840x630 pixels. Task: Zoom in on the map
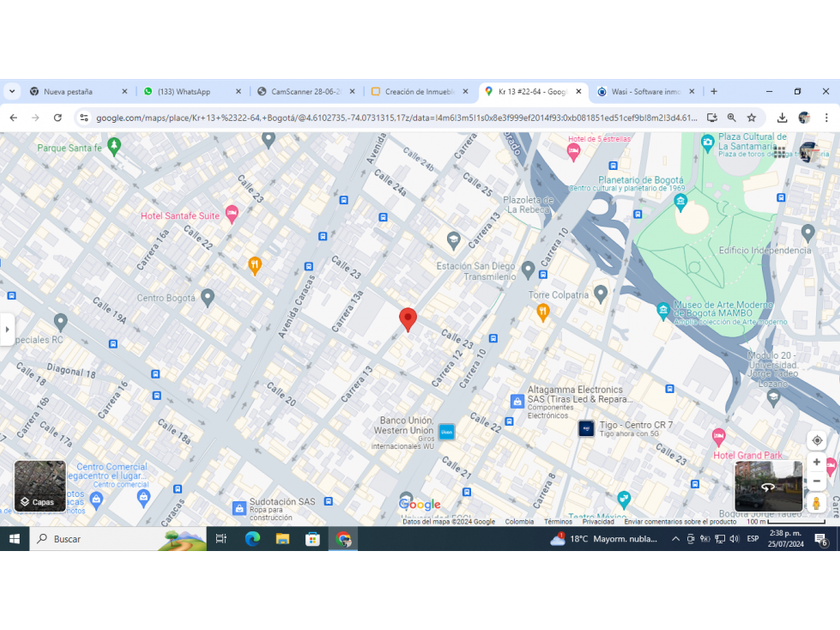click(816, 462)
